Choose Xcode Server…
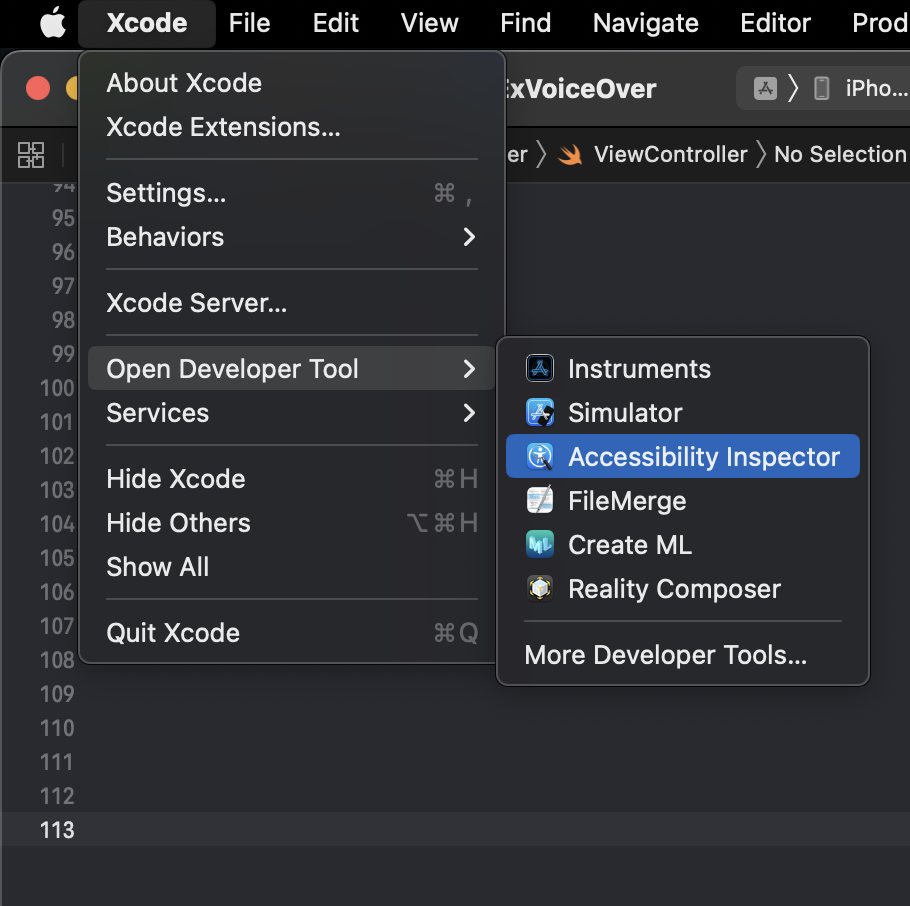910x906 pixels. point(292,303)
